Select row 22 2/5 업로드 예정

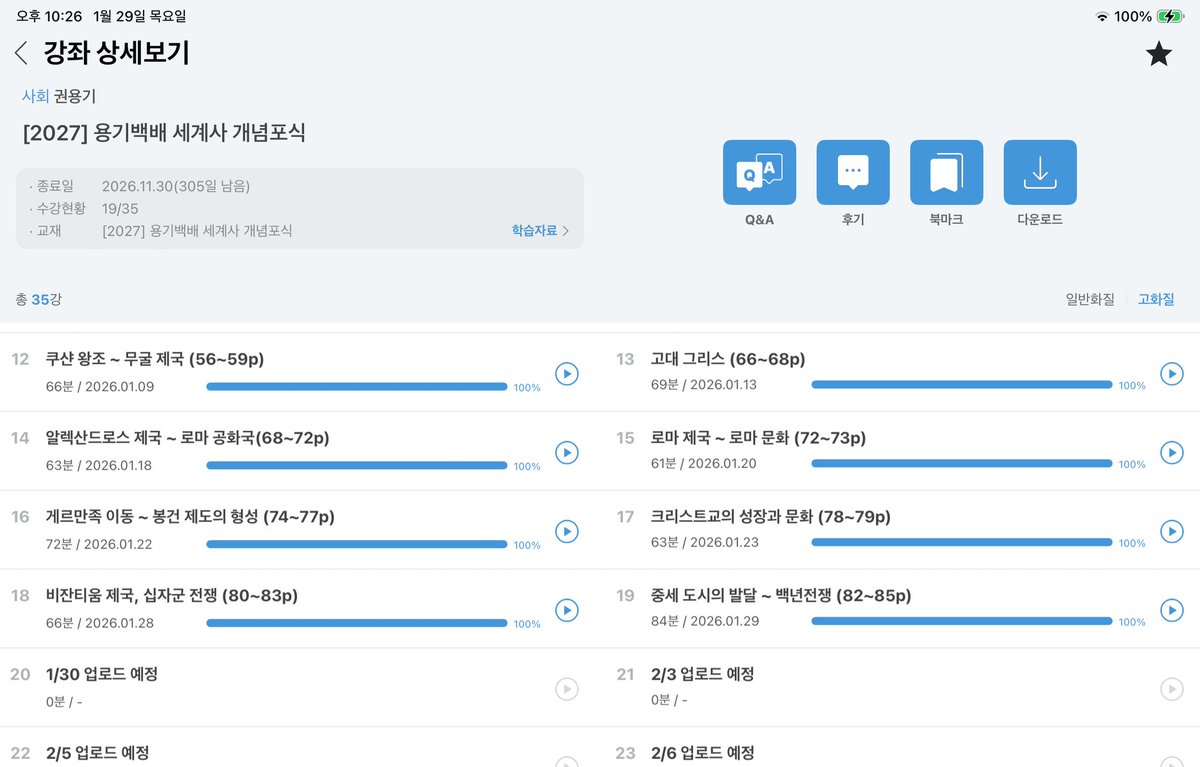(300, 748)
